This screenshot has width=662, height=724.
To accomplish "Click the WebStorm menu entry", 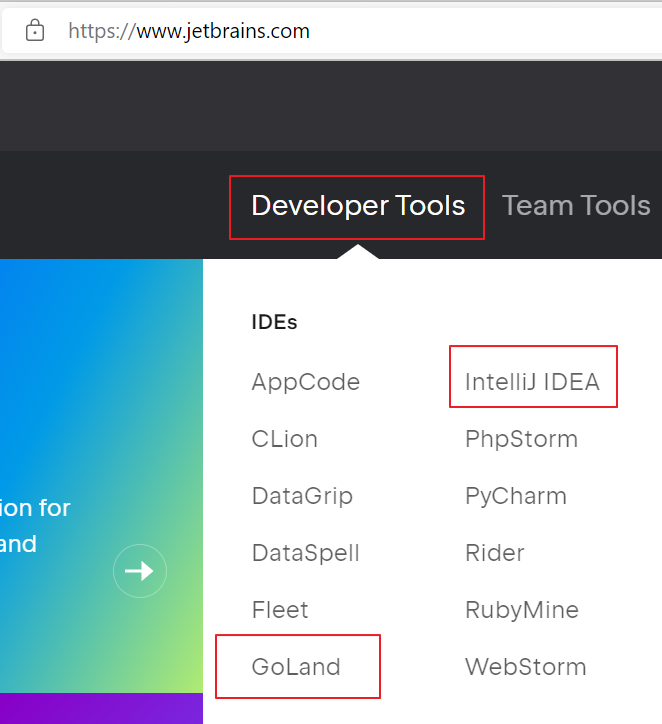I will [525, 667].
